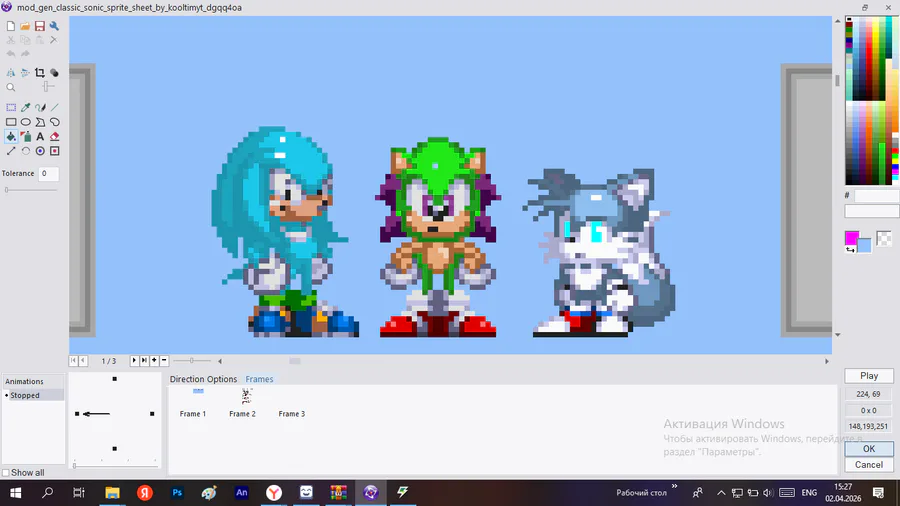Open a file with the folder icon

25,26
